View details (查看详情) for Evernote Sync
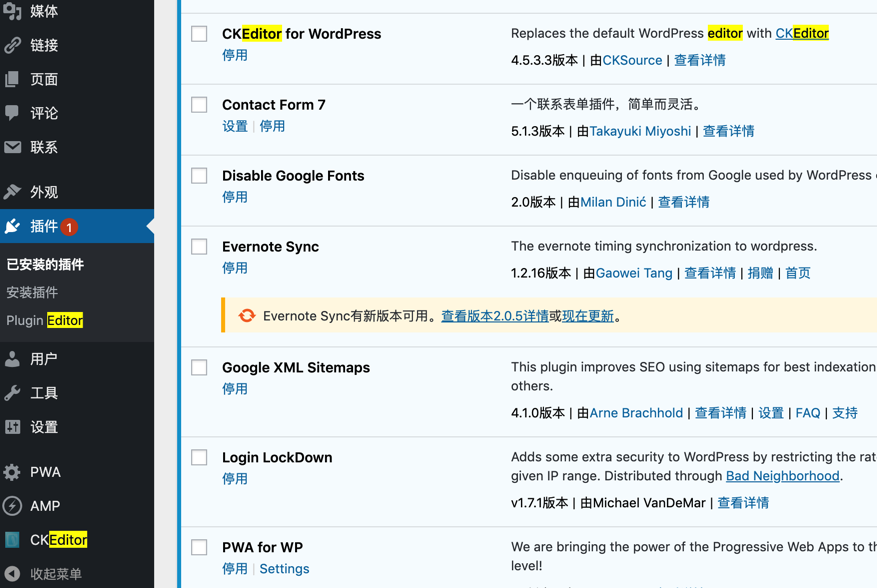Screen dimensions: 877x588 (x=710, y=273)
